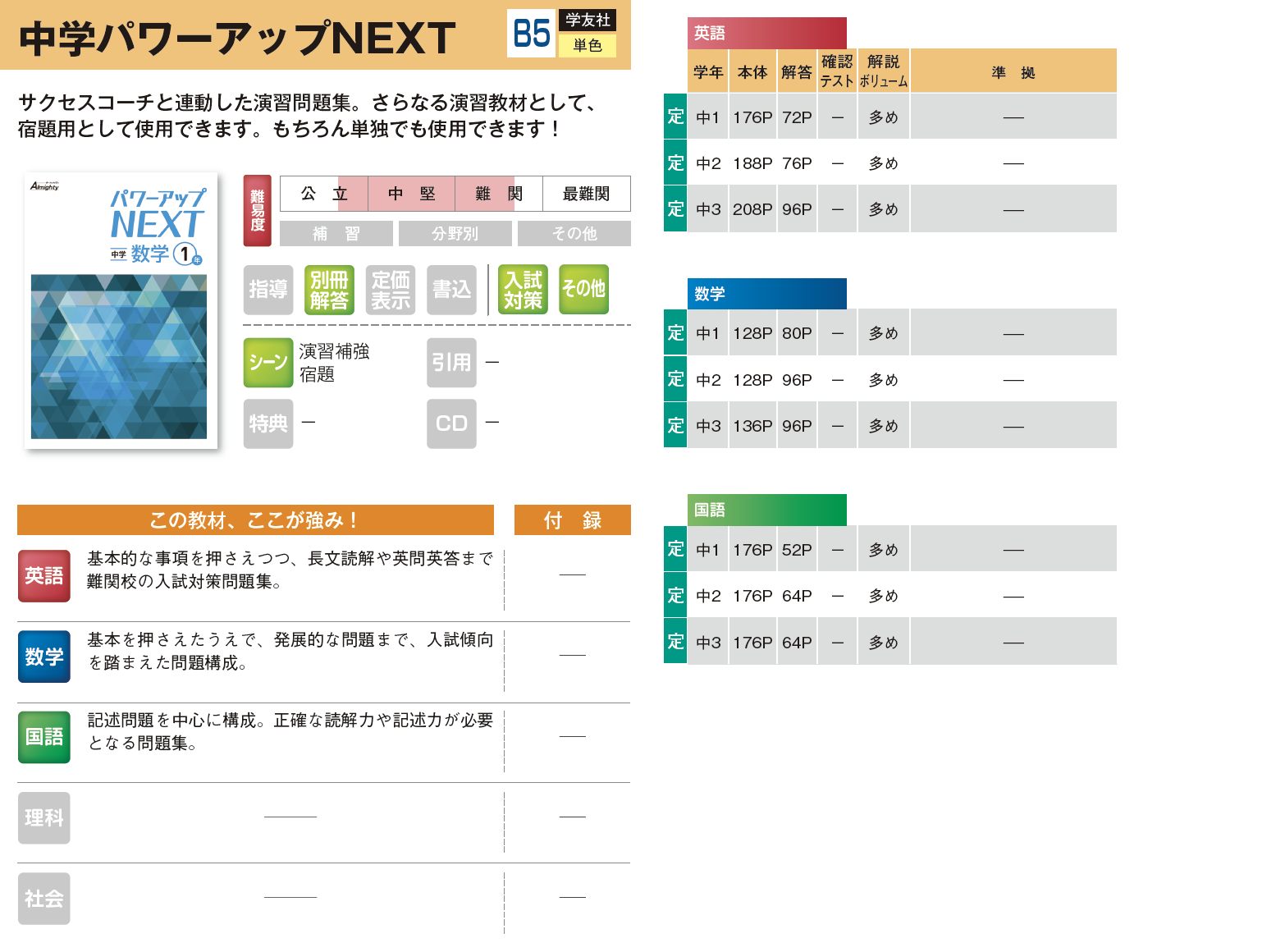Click the この教材、ここが強み！ header
The height and width of the screenshot is (952, 1285).
click(255, 520)
